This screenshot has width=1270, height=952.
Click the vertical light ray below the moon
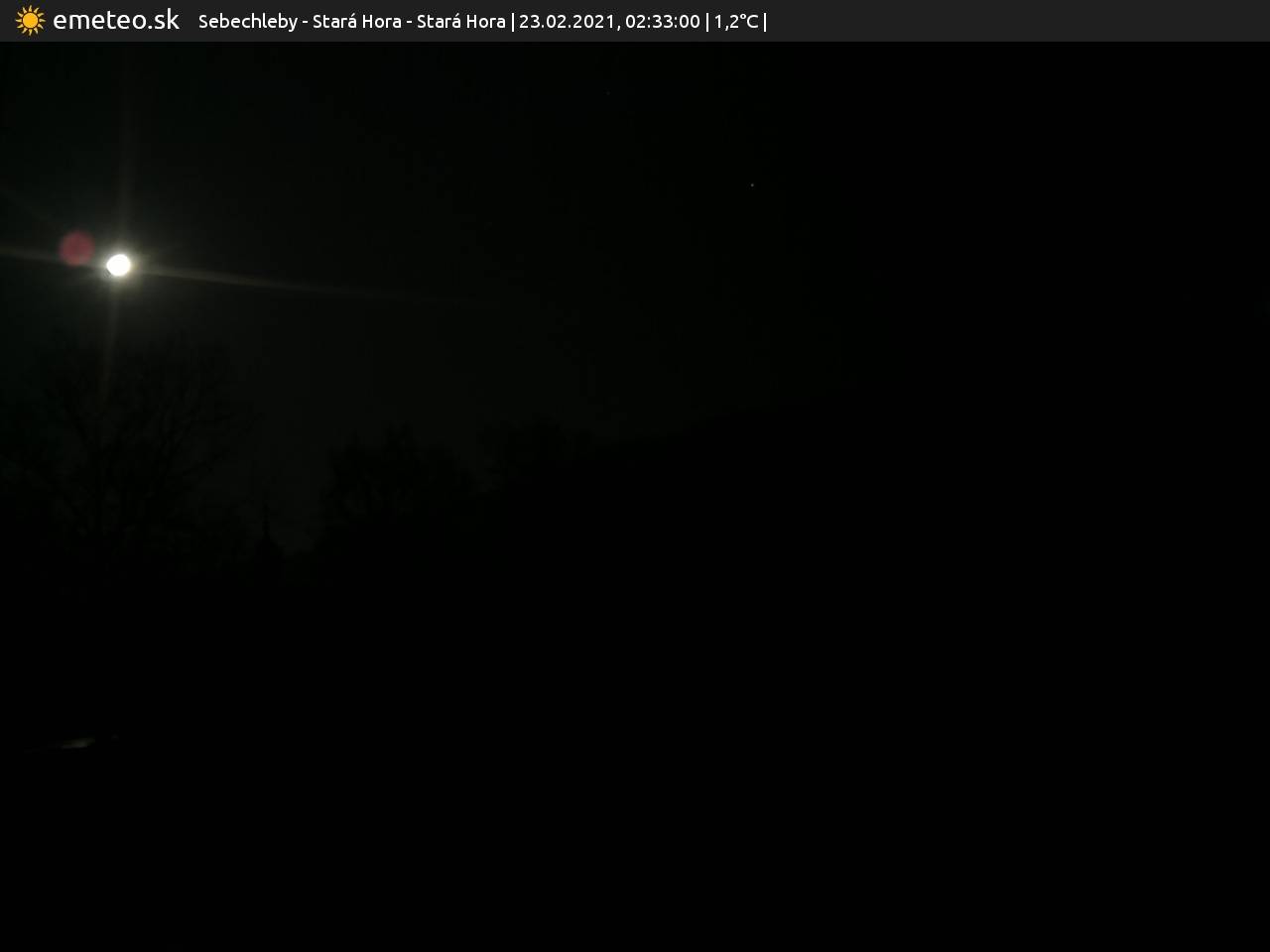click(x=112, y=327)
